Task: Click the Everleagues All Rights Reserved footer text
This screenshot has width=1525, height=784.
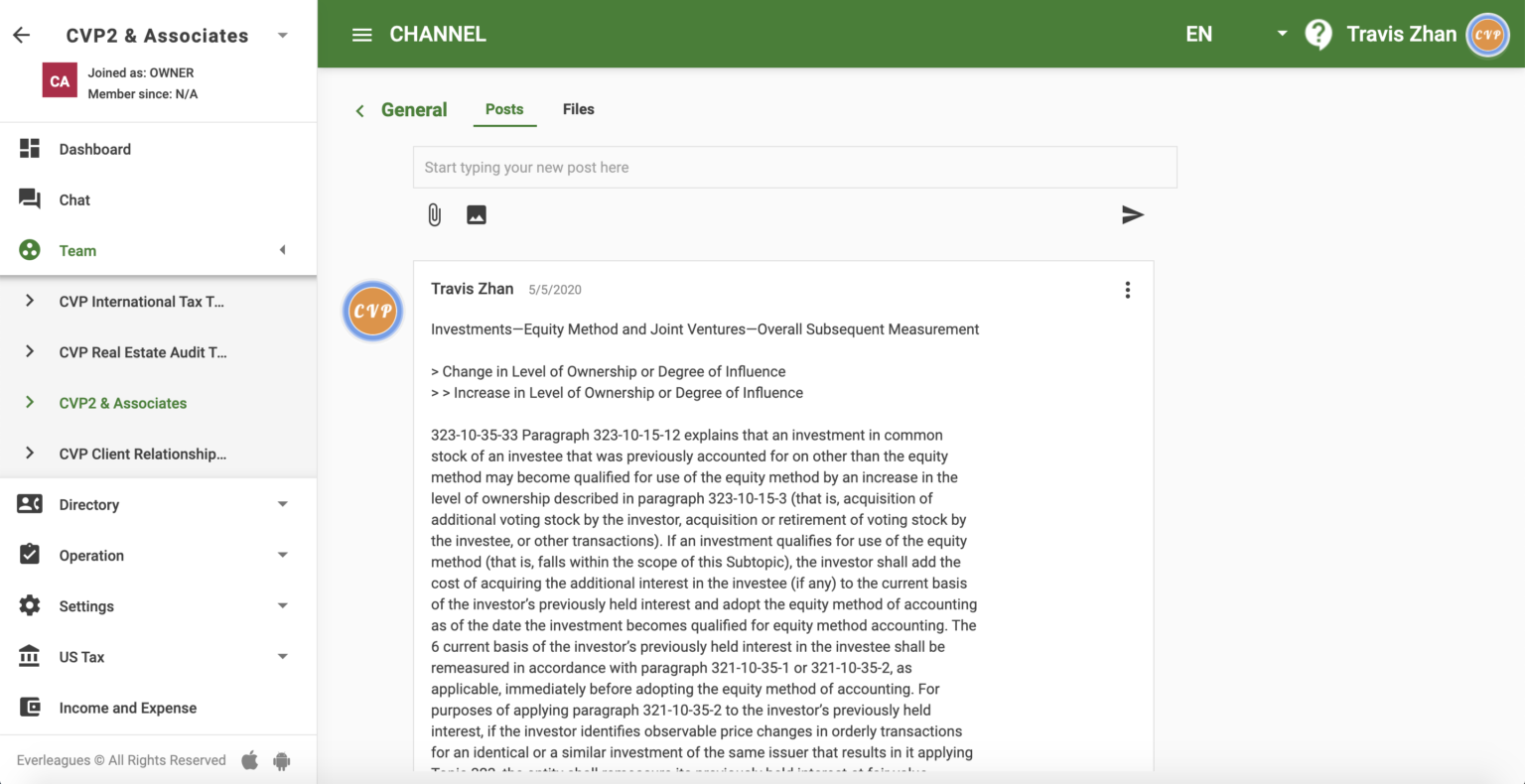Action: 121,760
